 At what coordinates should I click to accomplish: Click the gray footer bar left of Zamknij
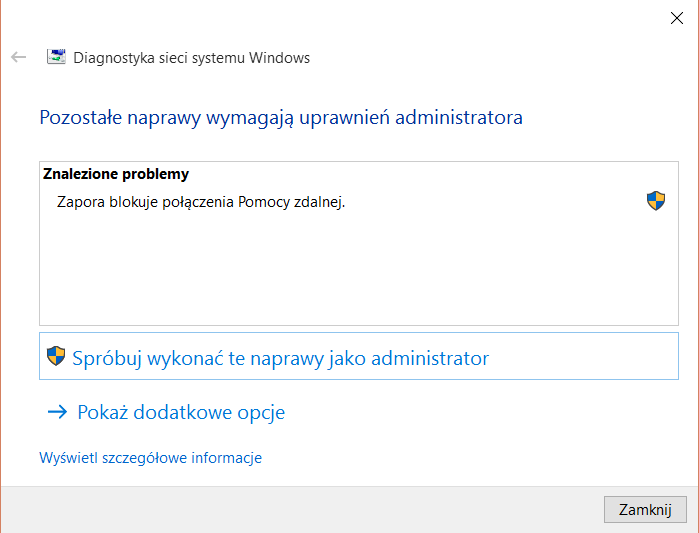pos(300,509)
